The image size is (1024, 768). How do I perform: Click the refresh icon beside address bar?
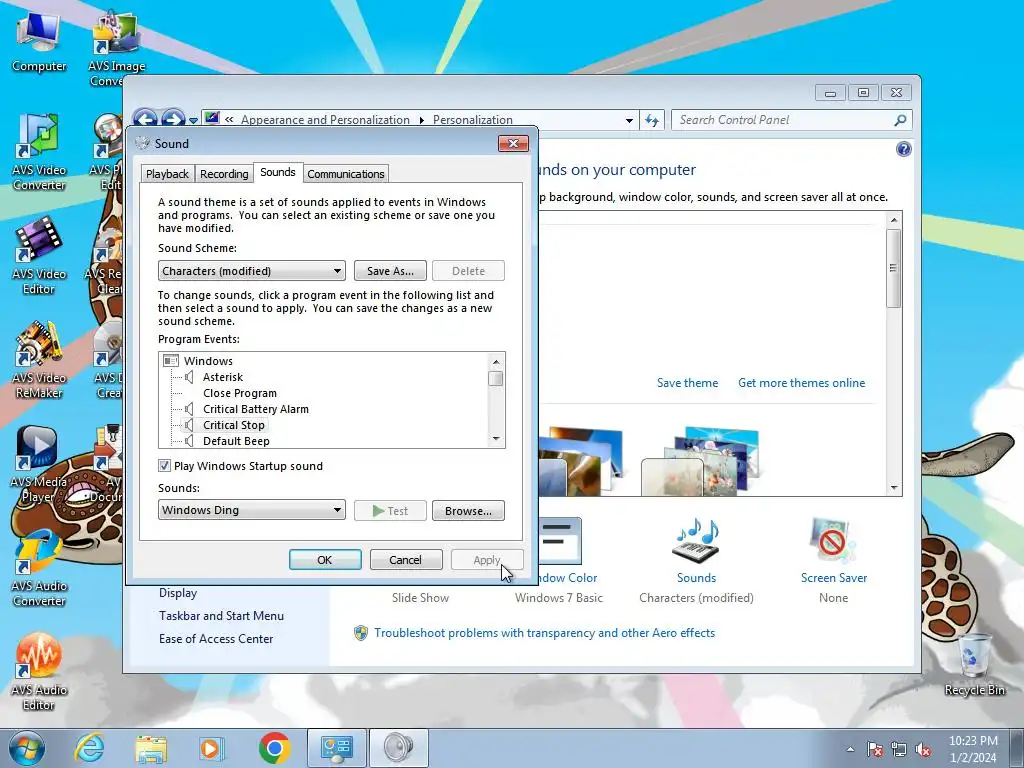(x=651, y=120)
